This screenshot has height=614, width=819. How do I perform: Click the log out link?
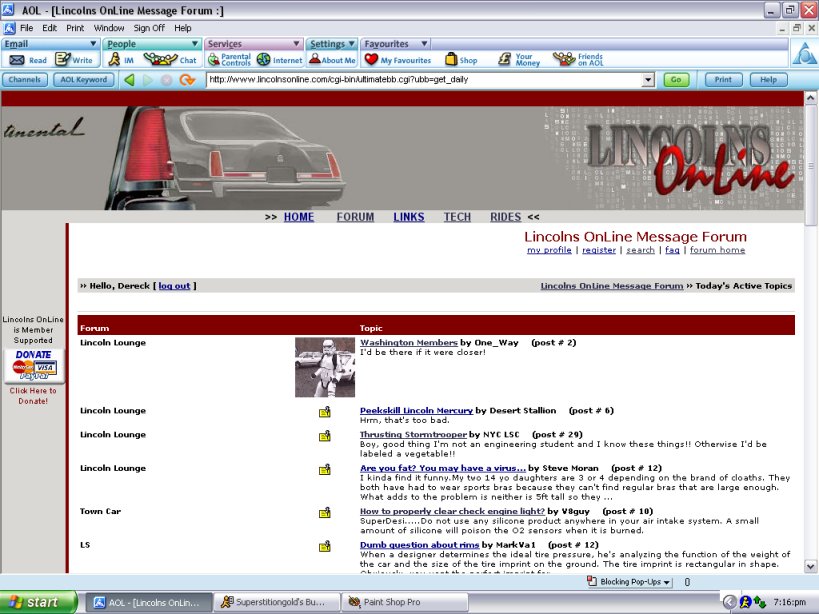coord(174,286)
